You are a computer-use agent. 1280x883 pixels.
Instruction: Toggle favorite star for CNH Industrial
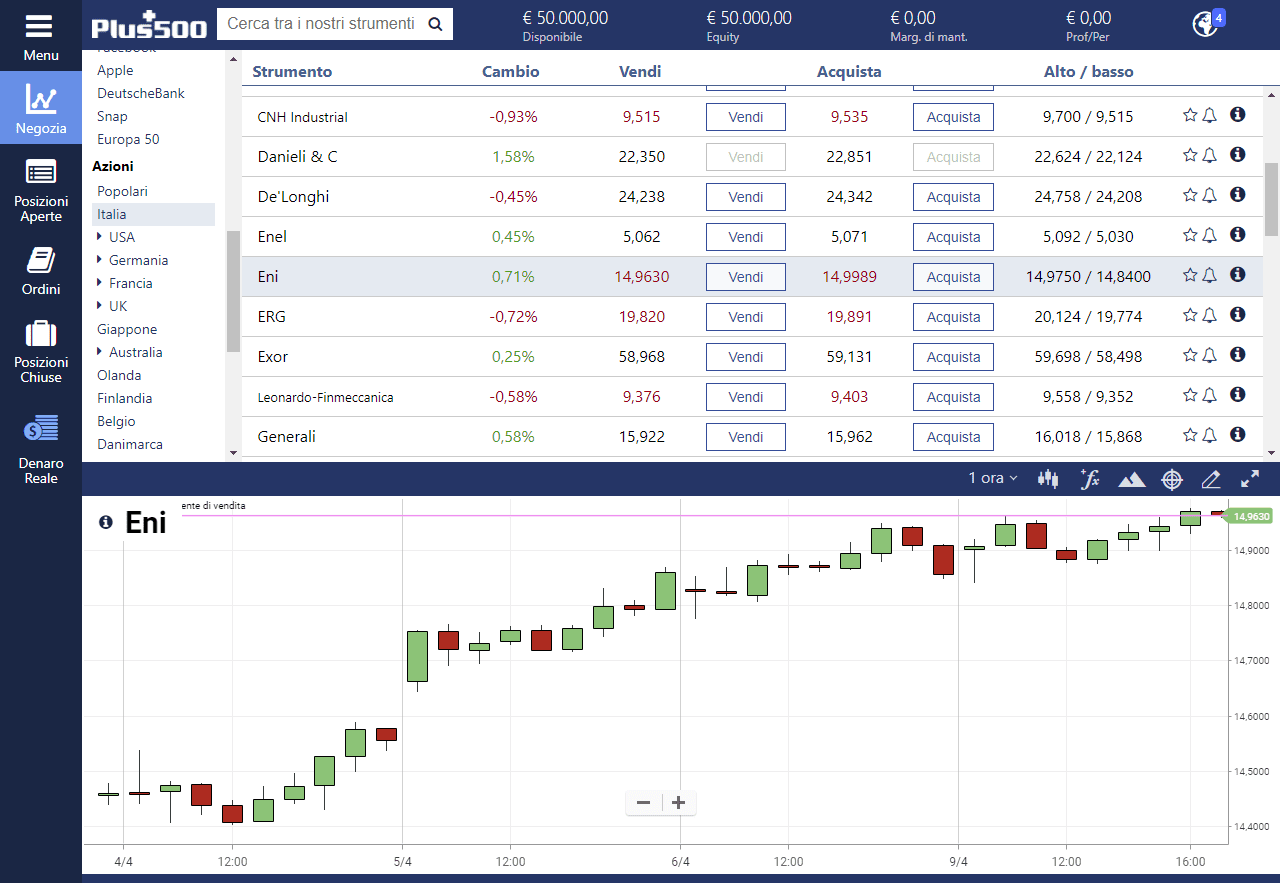[1190, 115]
